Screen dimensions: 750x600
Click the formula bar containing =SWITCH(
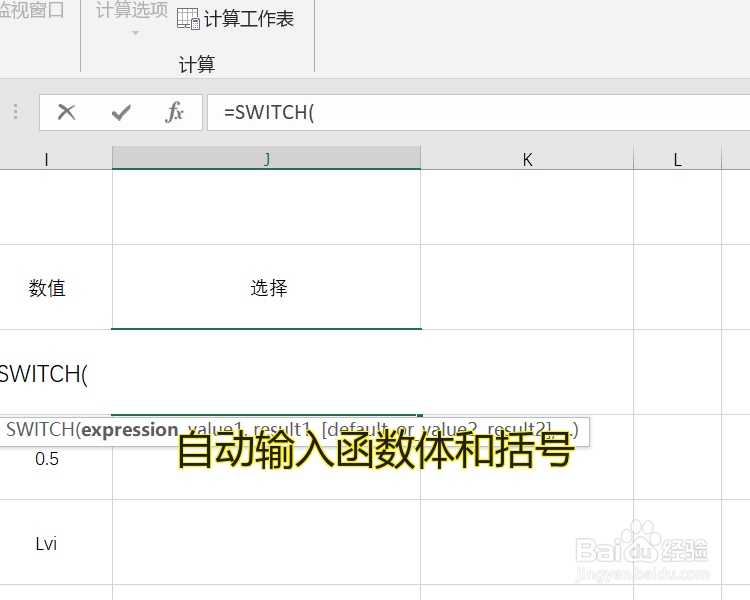478,112
